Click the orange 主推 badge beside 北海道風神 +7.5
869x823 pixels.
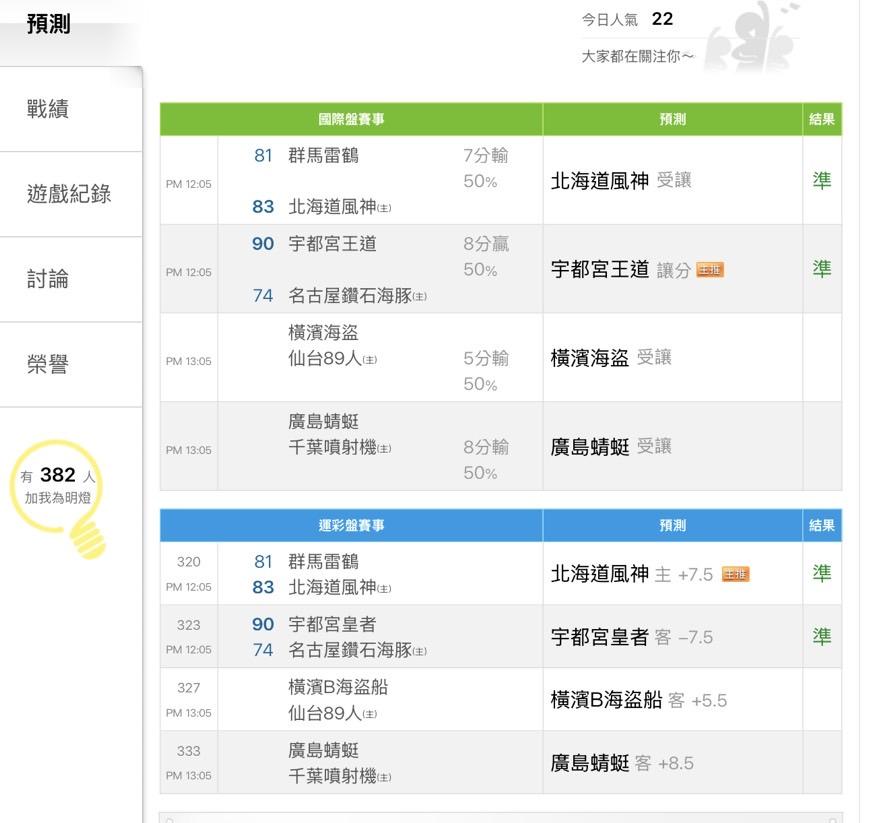(735, 574)
